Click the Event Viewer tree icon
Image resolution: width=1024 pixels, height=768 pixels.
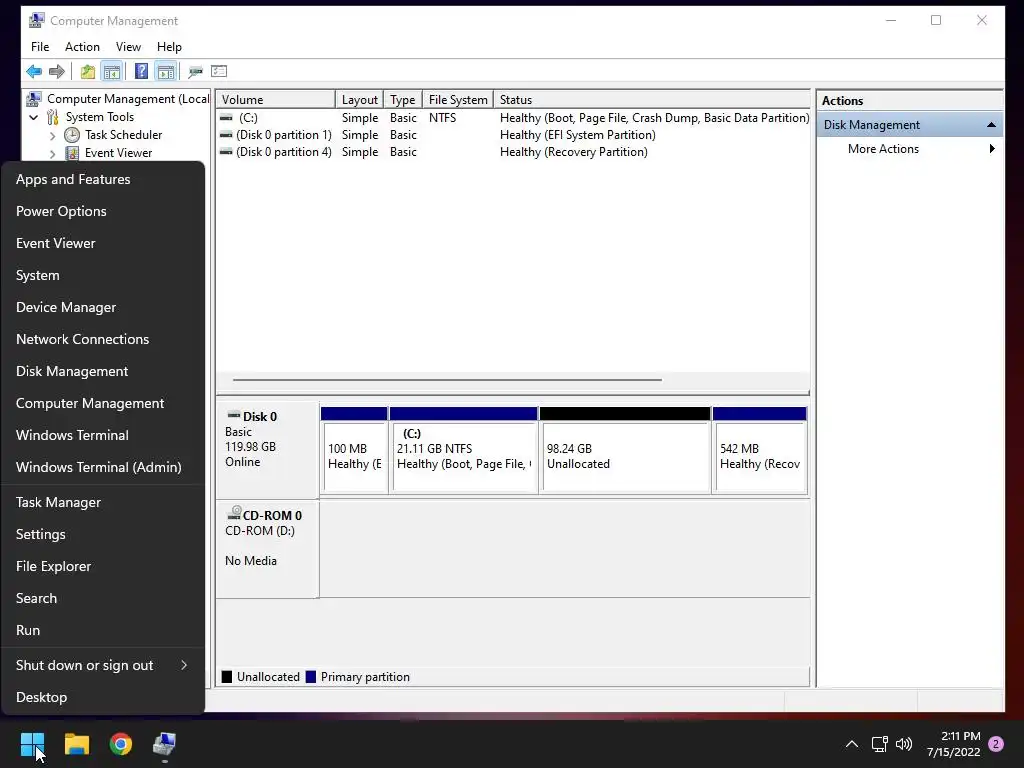pos(72,153)
